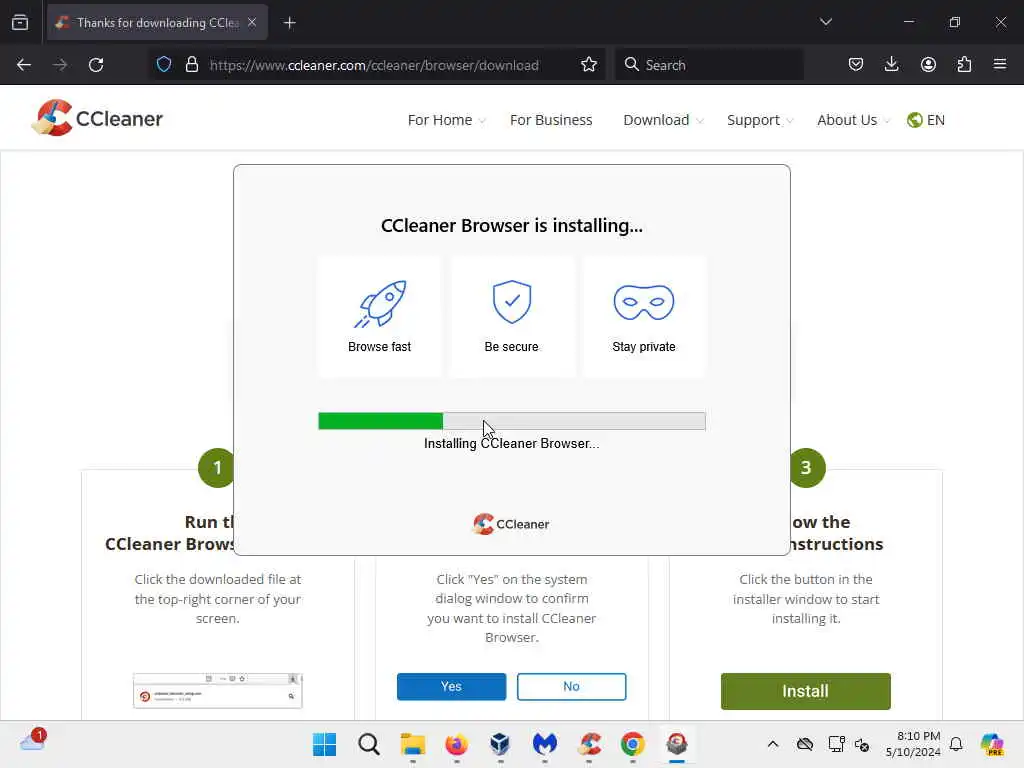
Task: Open VirtualBox from taskbar
Action: coord(500,744)
